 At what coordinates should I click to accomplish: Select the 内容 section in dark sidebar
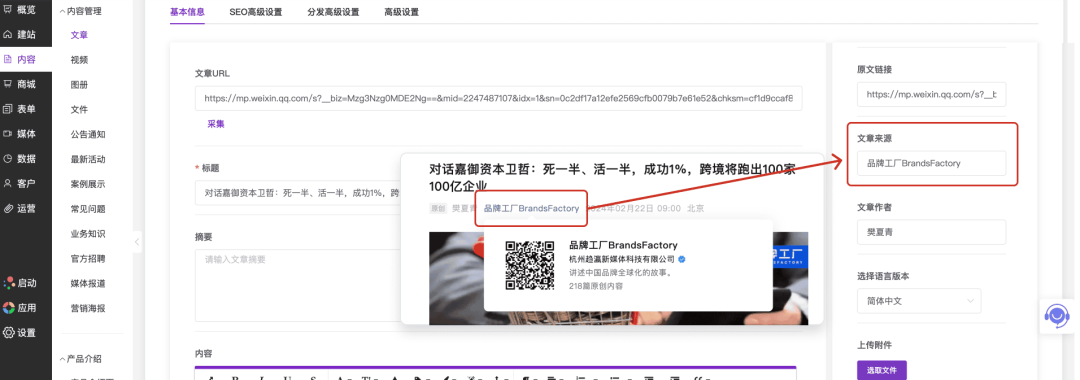pyautogui.click(x=19, y=59)
